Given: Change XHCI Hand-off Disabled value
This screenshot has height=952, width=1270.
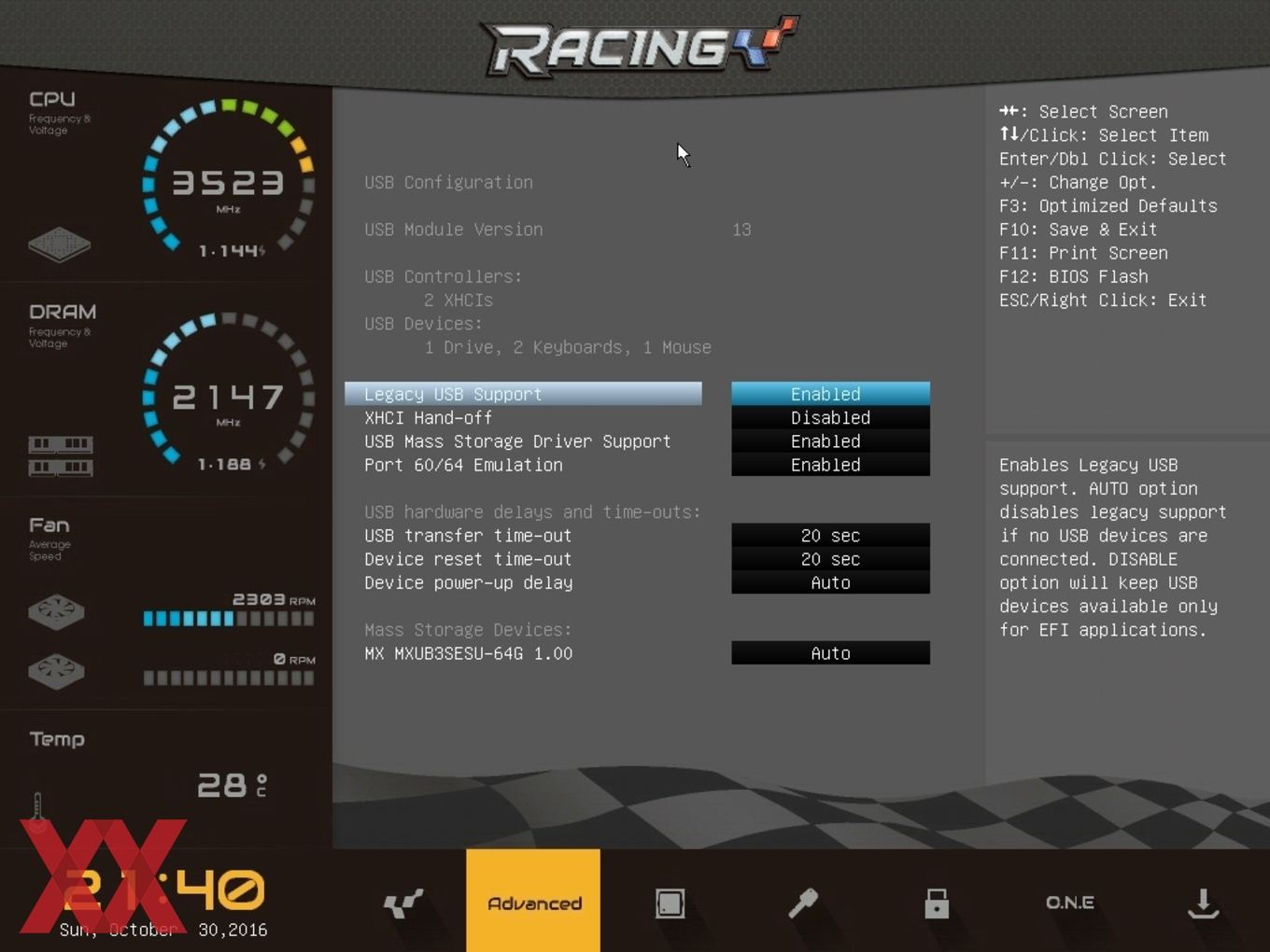Looking at the screenshot, I should click(830, 417).
